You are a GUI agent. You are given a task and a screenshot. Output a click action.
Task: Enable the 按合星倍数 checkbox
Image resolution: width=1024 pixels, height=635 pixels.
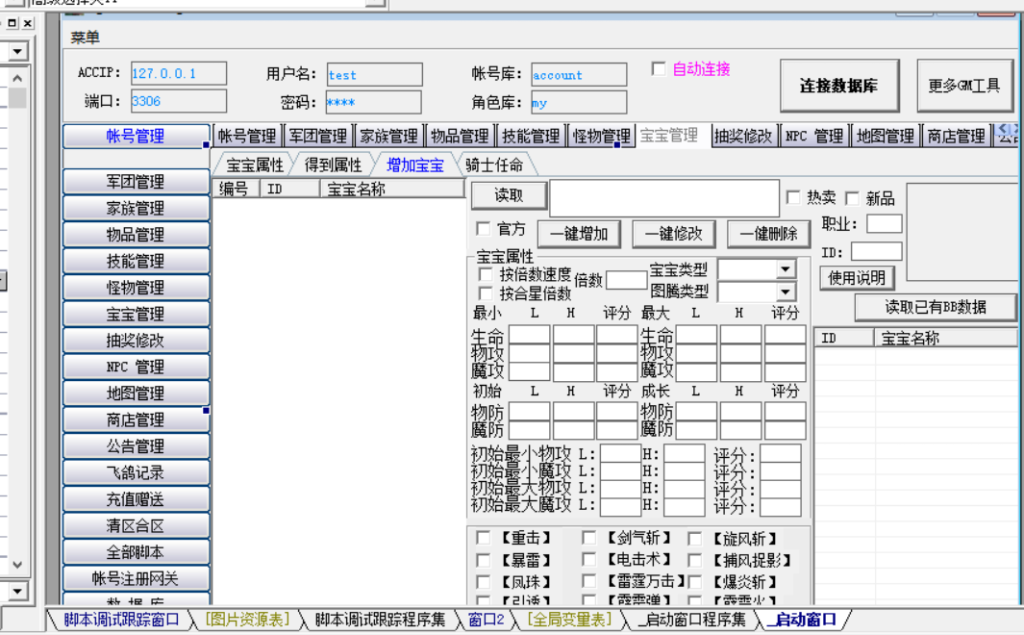[486, 293]
